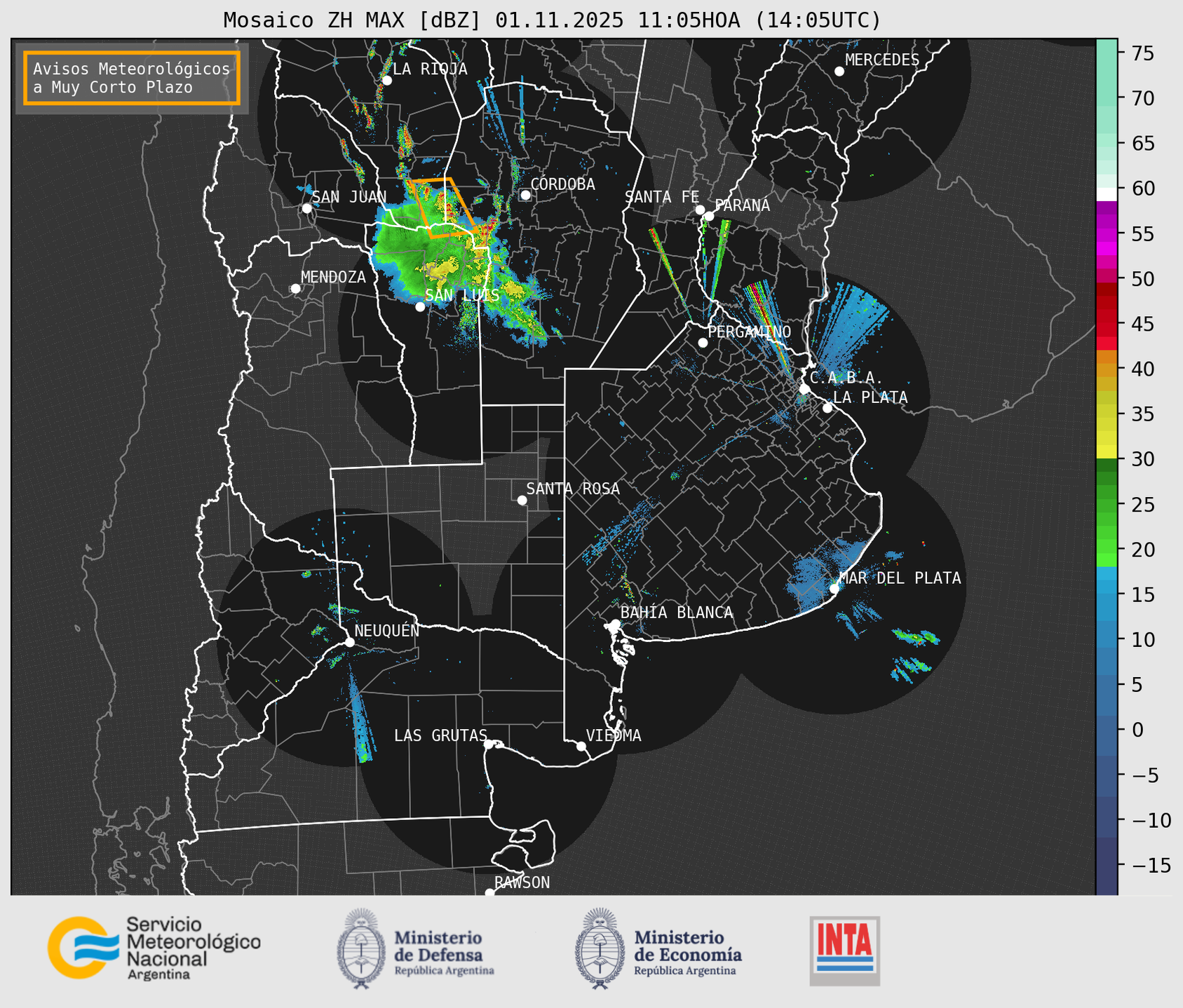This screenshot has width=1183, height=1008.
Task: Click the orange short-term warning polygon on the map
Action: [x=443, y=208]
